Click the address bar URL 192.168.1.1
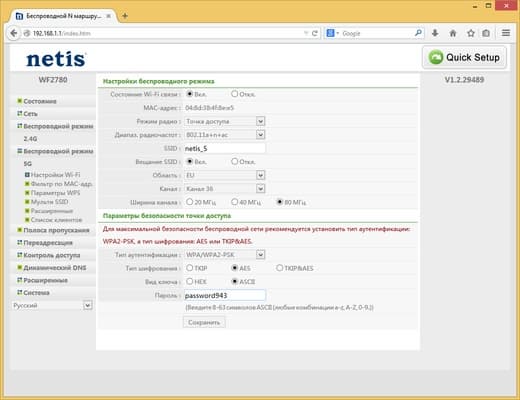Image resolution: width=520 pixels, height=400 pixels. [x=62, y=33]
